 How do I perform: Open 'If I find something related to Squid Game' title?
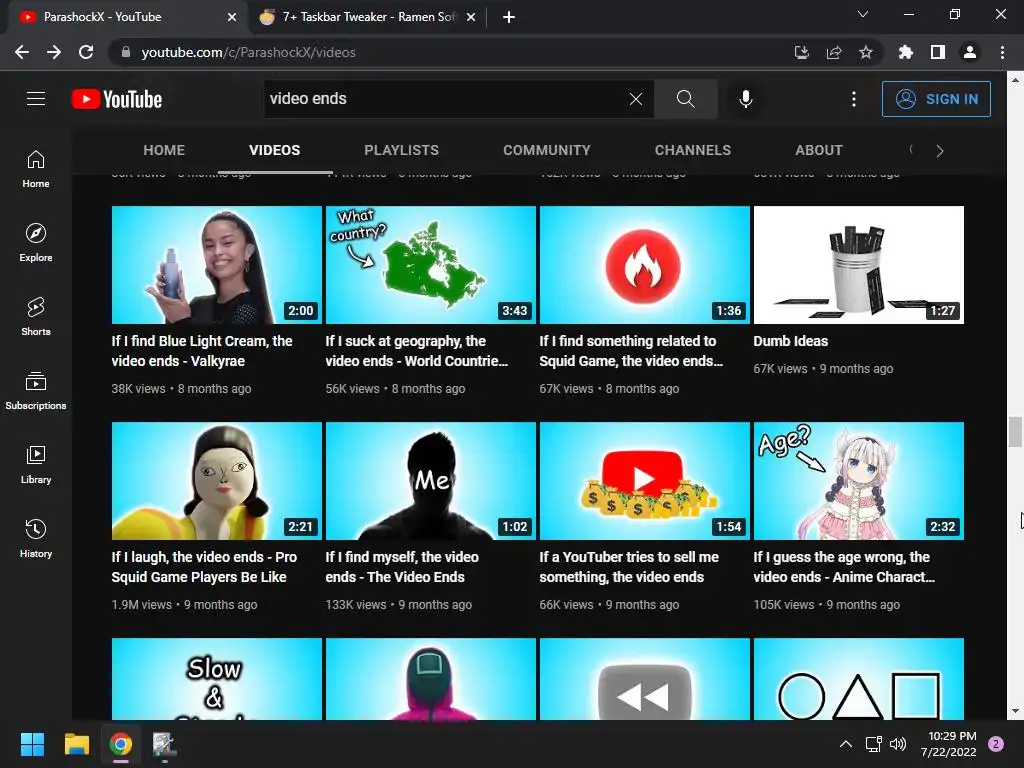[x=631, y=351]
